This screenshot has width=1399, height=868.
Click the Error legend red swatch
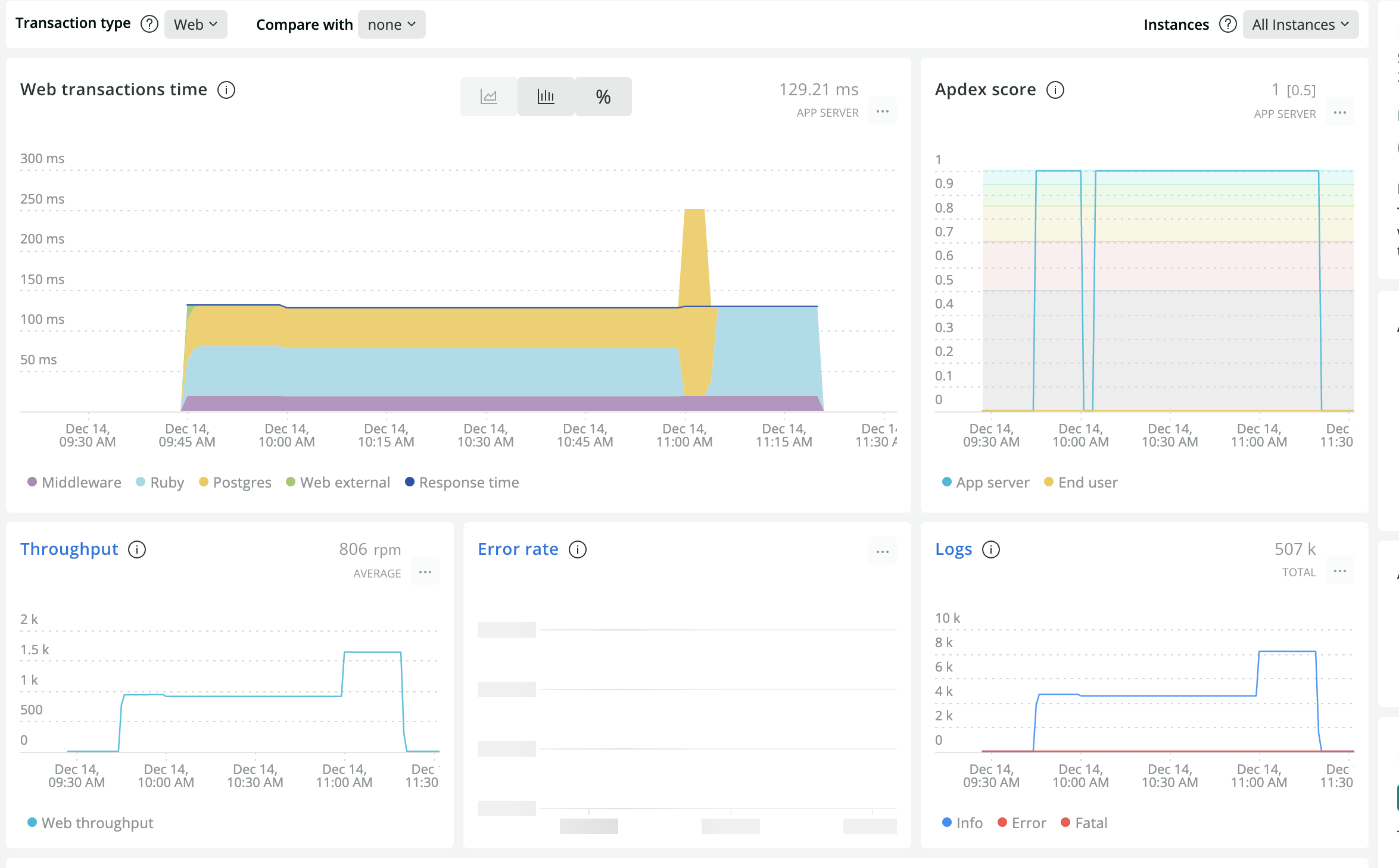(1002, 822)
